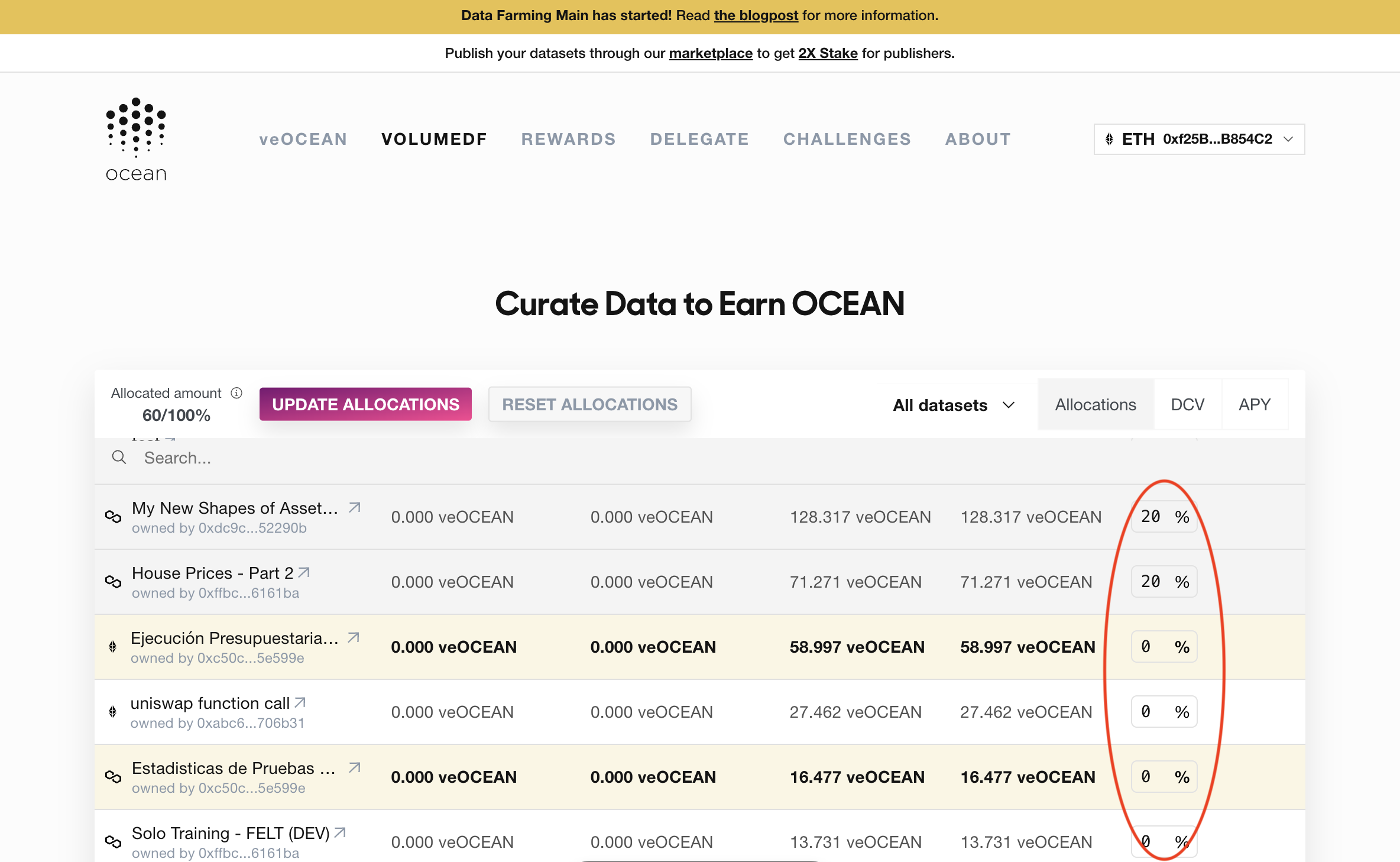
Task: Expand the All datasets filter dropdown
Action: [954, 405]
